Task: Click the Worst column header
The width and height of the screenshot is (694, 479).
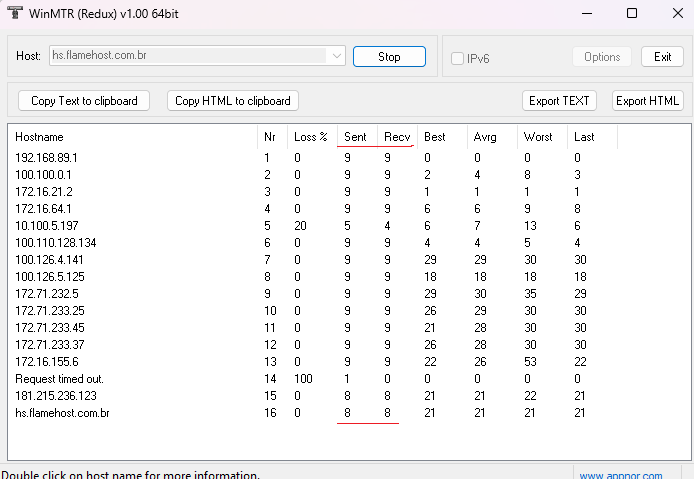Action: click(x=542, y=137)
